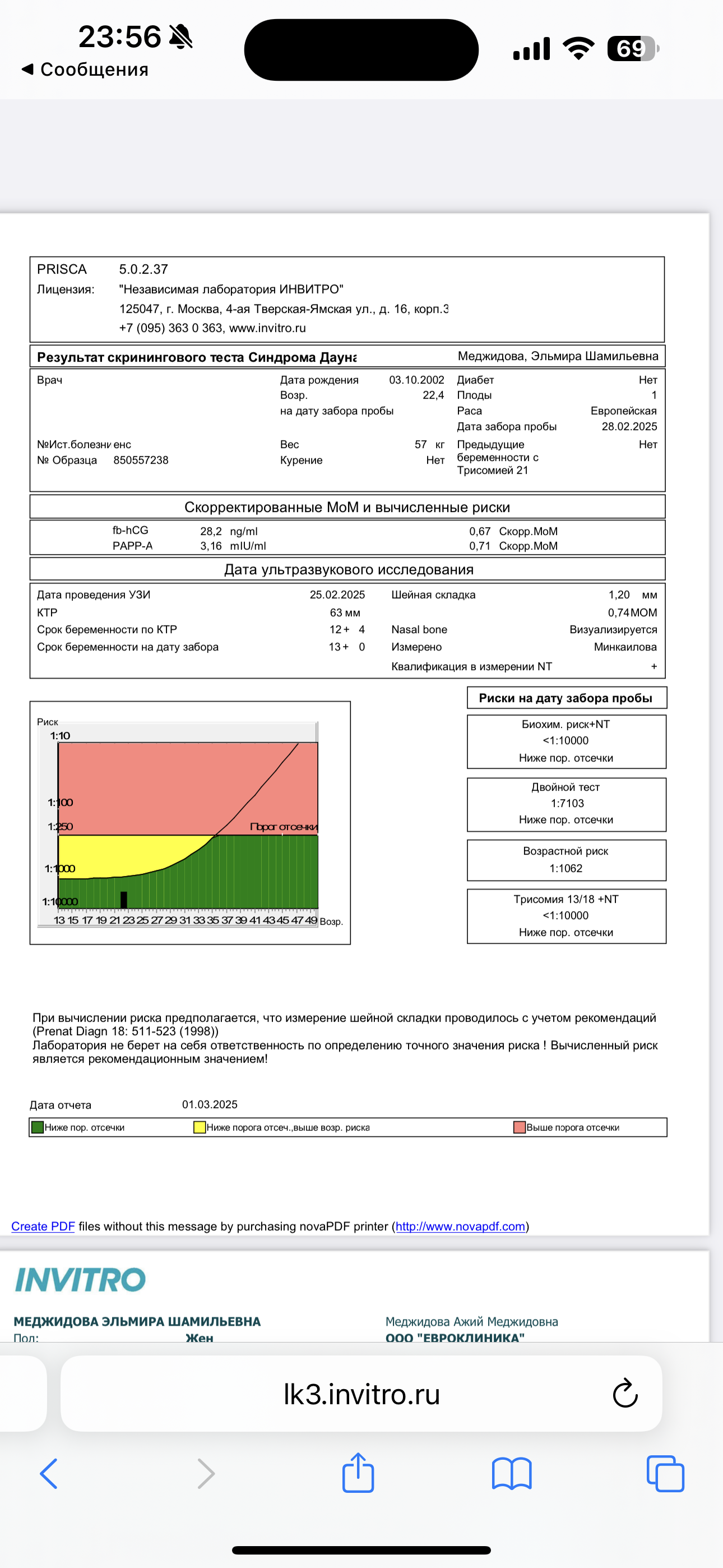Tap the 'Двойной тест' risk box

click(566, 804)
